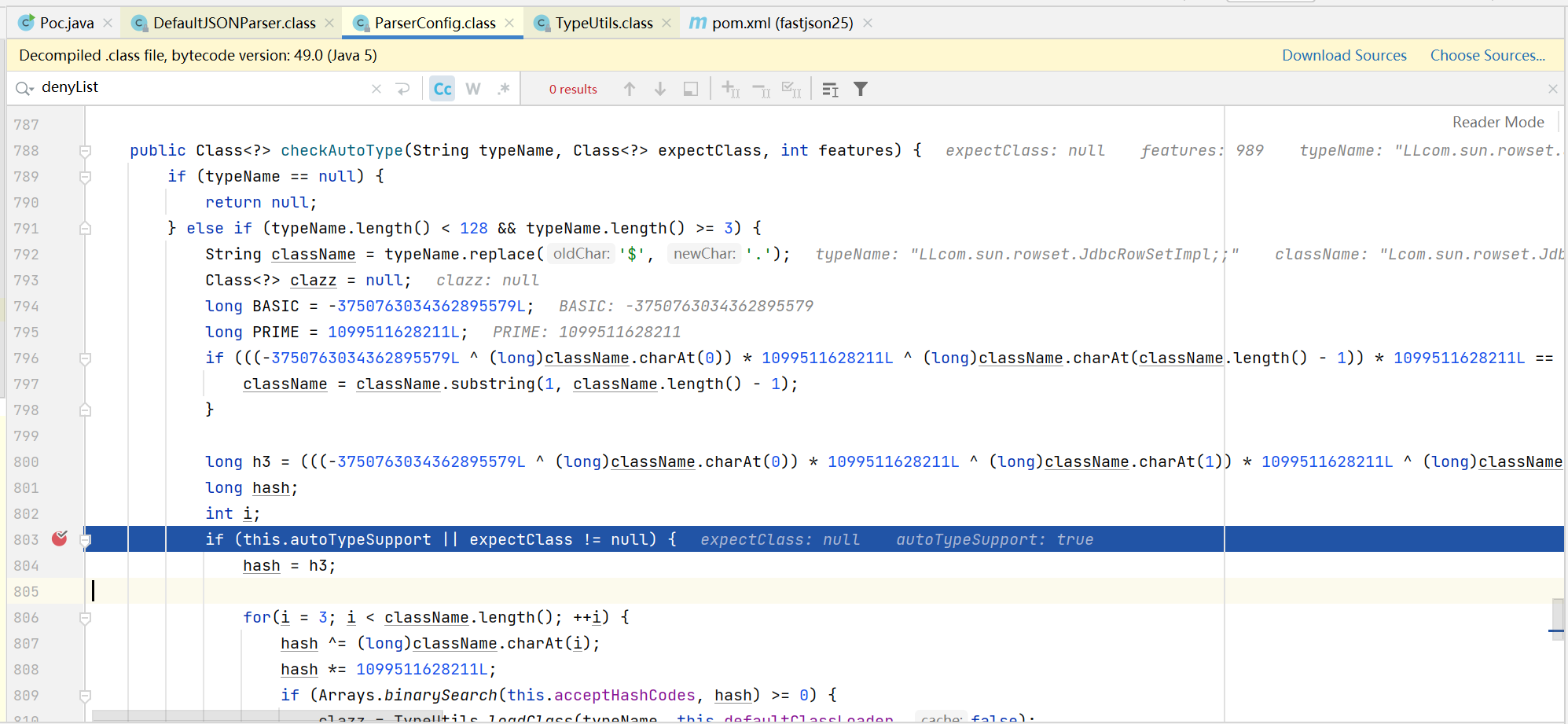Click the PRIME constant declaration
The height and width of the screenshot is (724, 1568).
tap(275, 332)
